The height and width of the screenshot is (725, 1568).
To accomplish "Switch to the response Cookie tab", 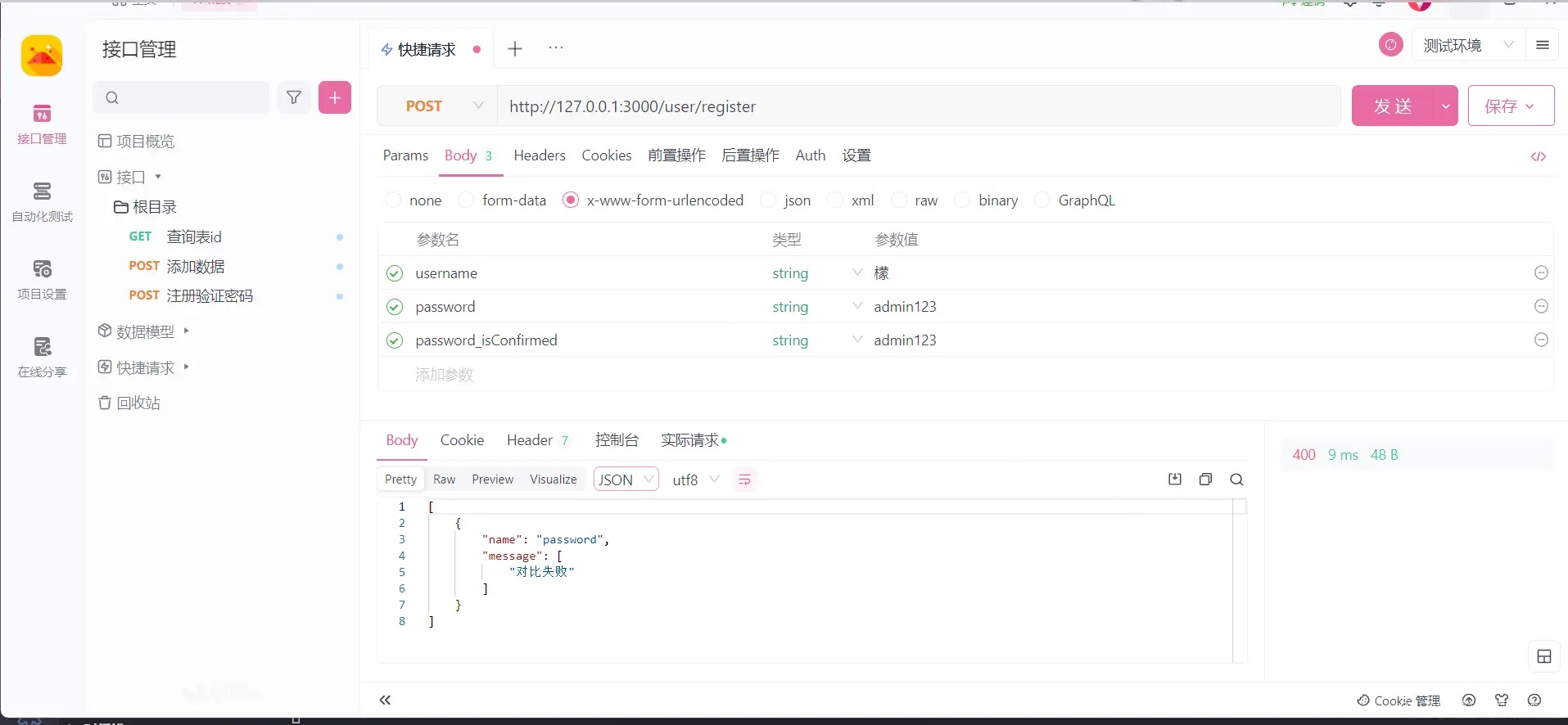I will coord(462,440).
